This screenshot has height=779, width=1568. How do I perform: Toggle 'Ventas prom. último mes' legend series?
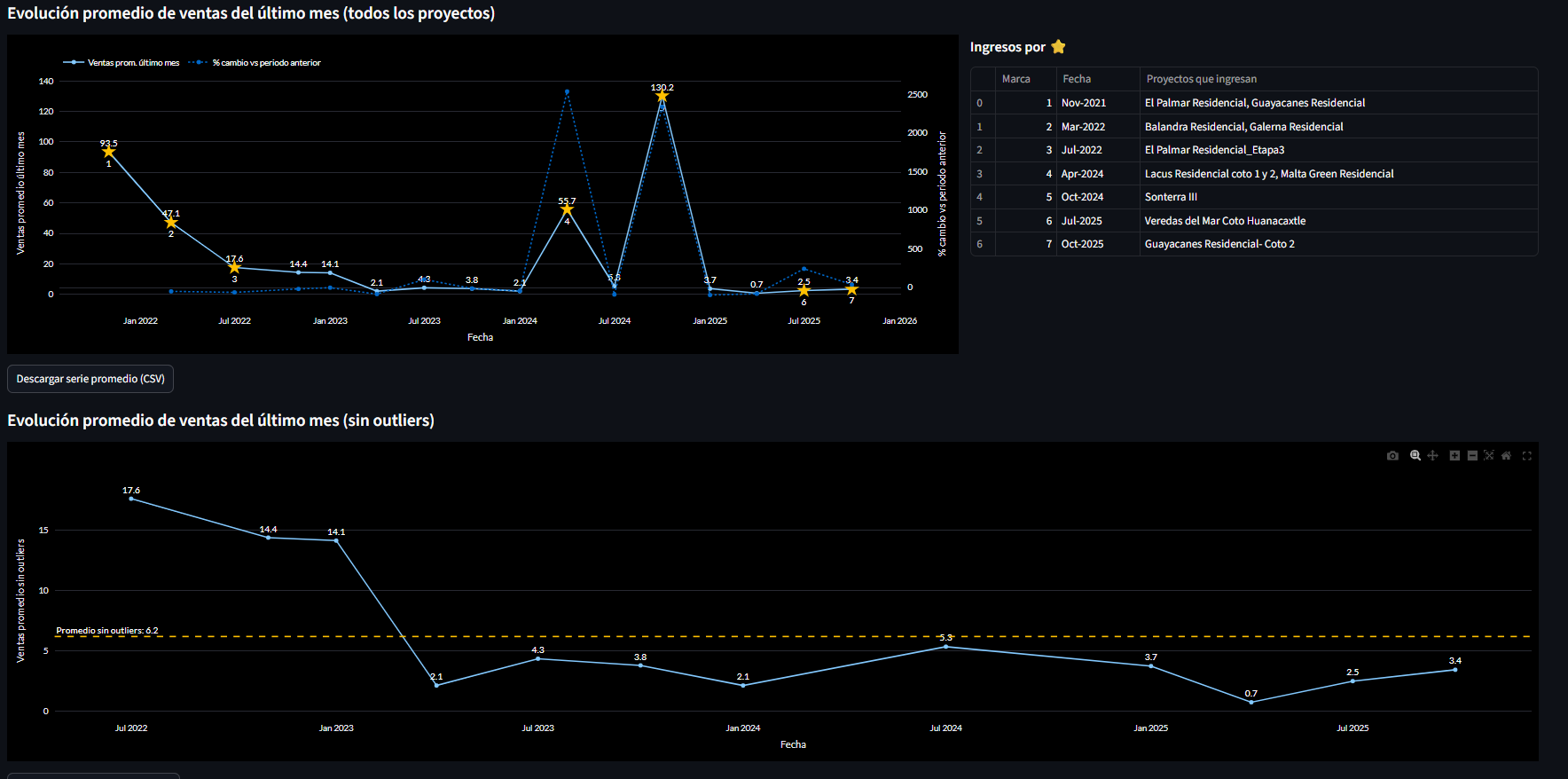point(133,63)
